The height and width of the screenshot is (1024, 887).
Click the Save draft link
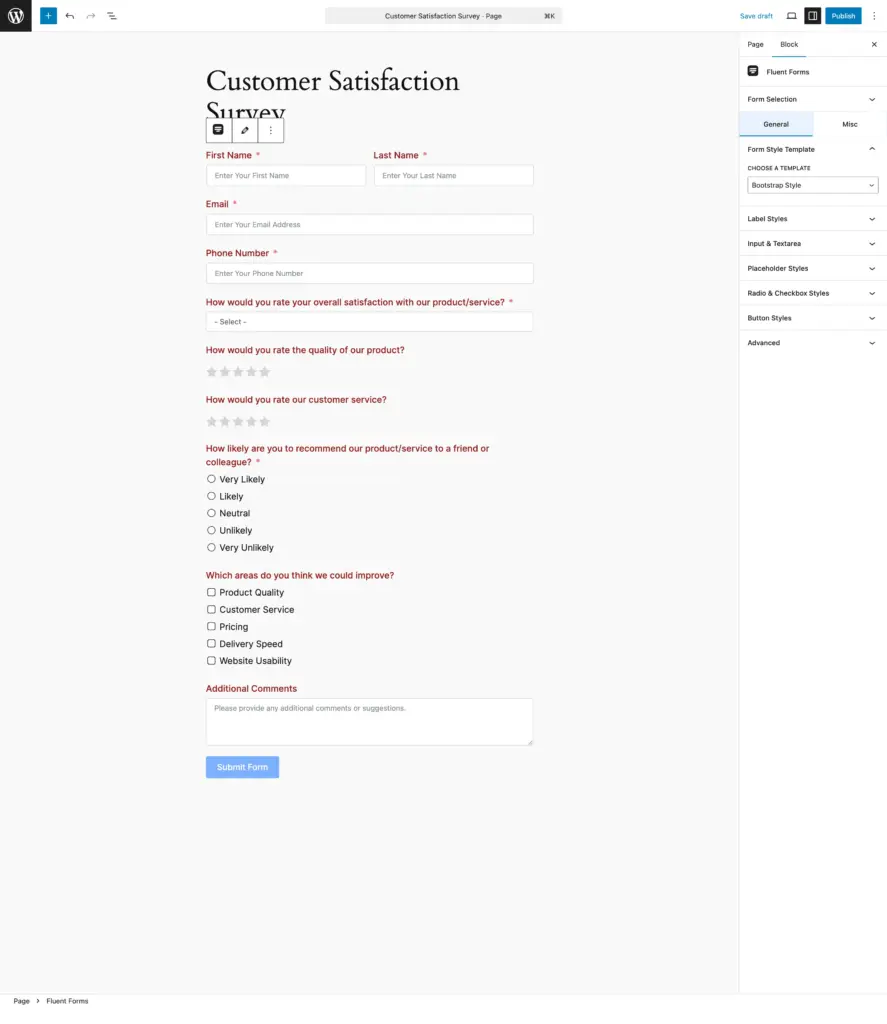coord(756,16)
